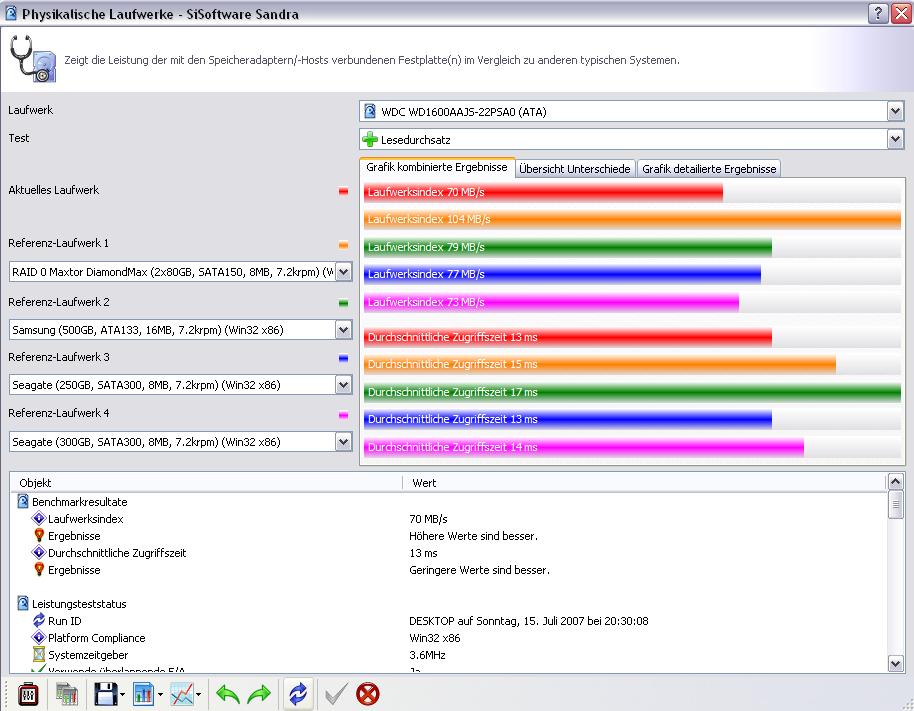Open the options mixer icon in bottom toolbar
Image resolution: width=914 pixels, height=711 pixels.
coord(28,694)
